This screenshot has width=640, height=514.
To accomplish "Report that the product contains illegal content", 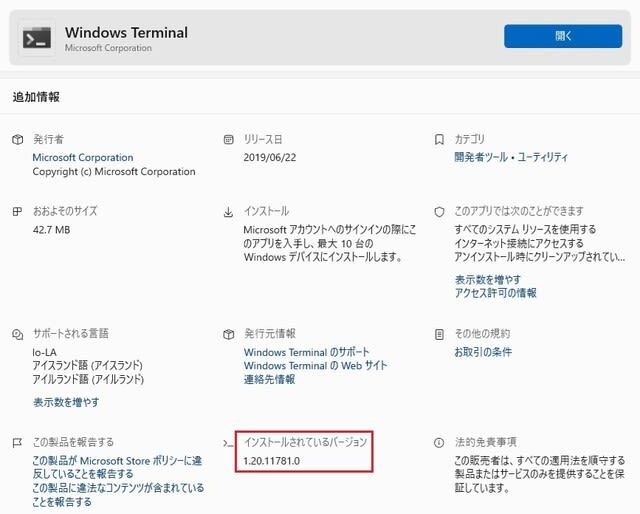I will pos(118,494).
